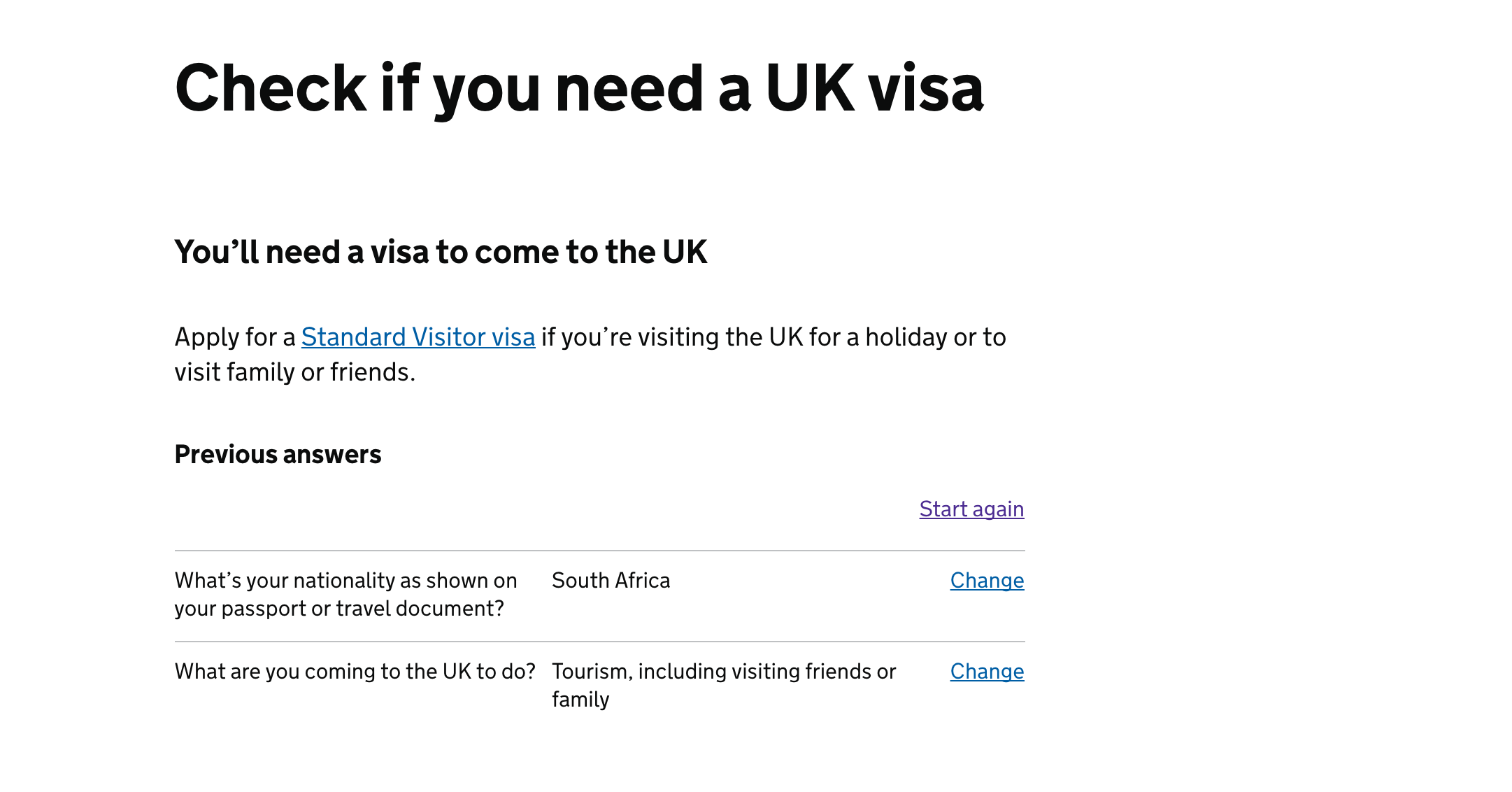Click the Previous answers section heading
The height and width of the screenshot is (792, 1512).
point(278,455)
